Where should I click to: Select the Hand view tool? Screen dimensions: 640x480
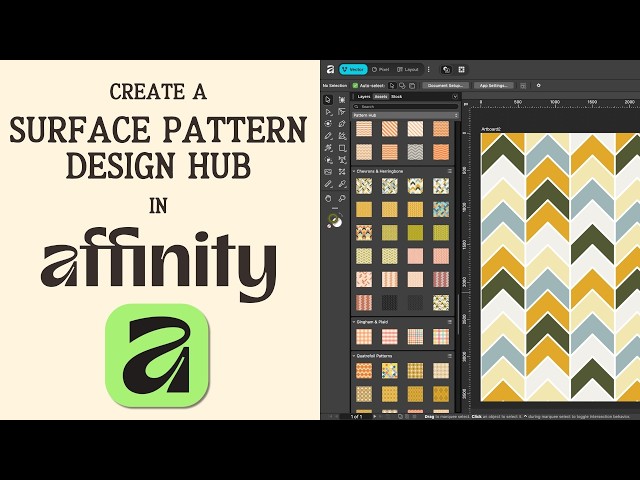click(x=328, y=198)
